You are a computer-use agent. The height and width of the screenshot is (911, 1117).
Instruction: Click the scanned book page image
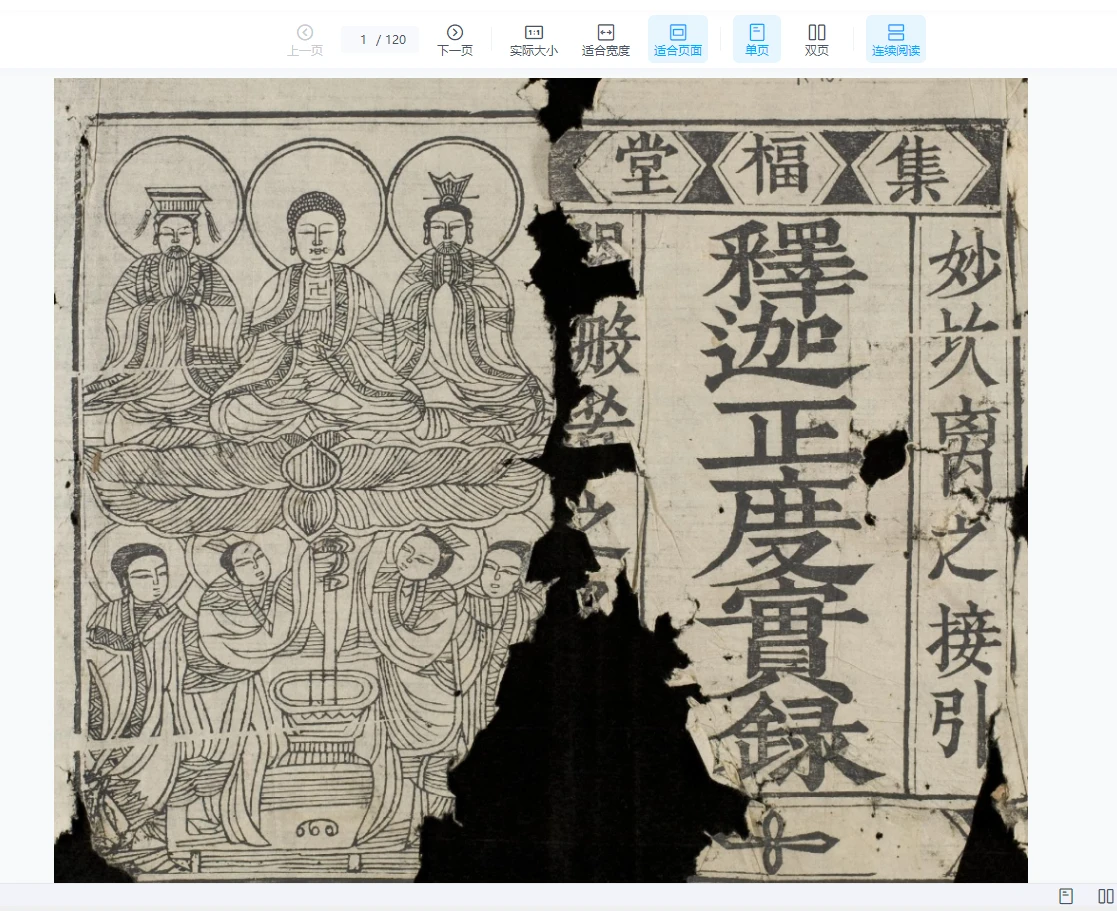tap(541, 480)
